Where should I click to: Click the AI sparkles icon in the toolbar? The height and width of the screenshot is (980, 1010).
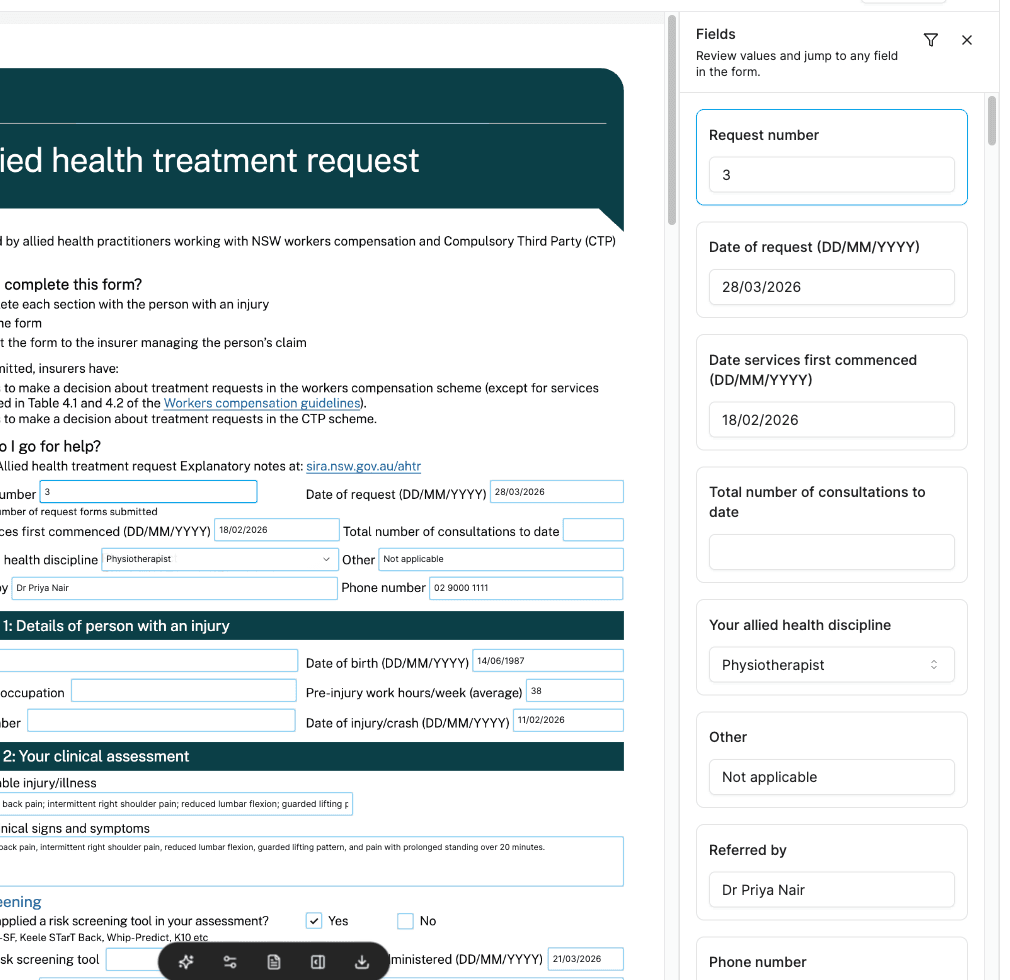click(x=185, y=962)
